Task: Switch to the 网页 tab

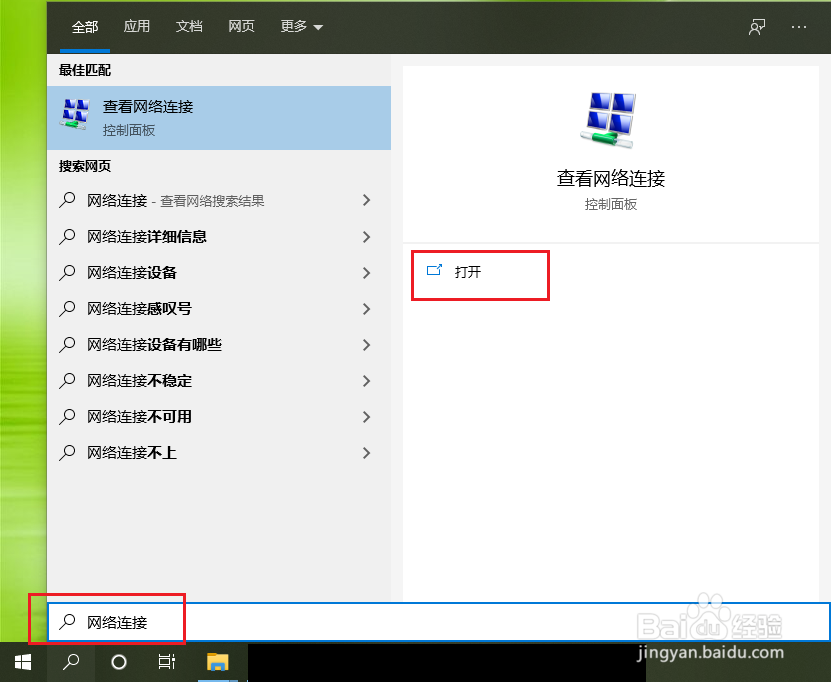Action: pyautogui.click(x=241, y=27)
